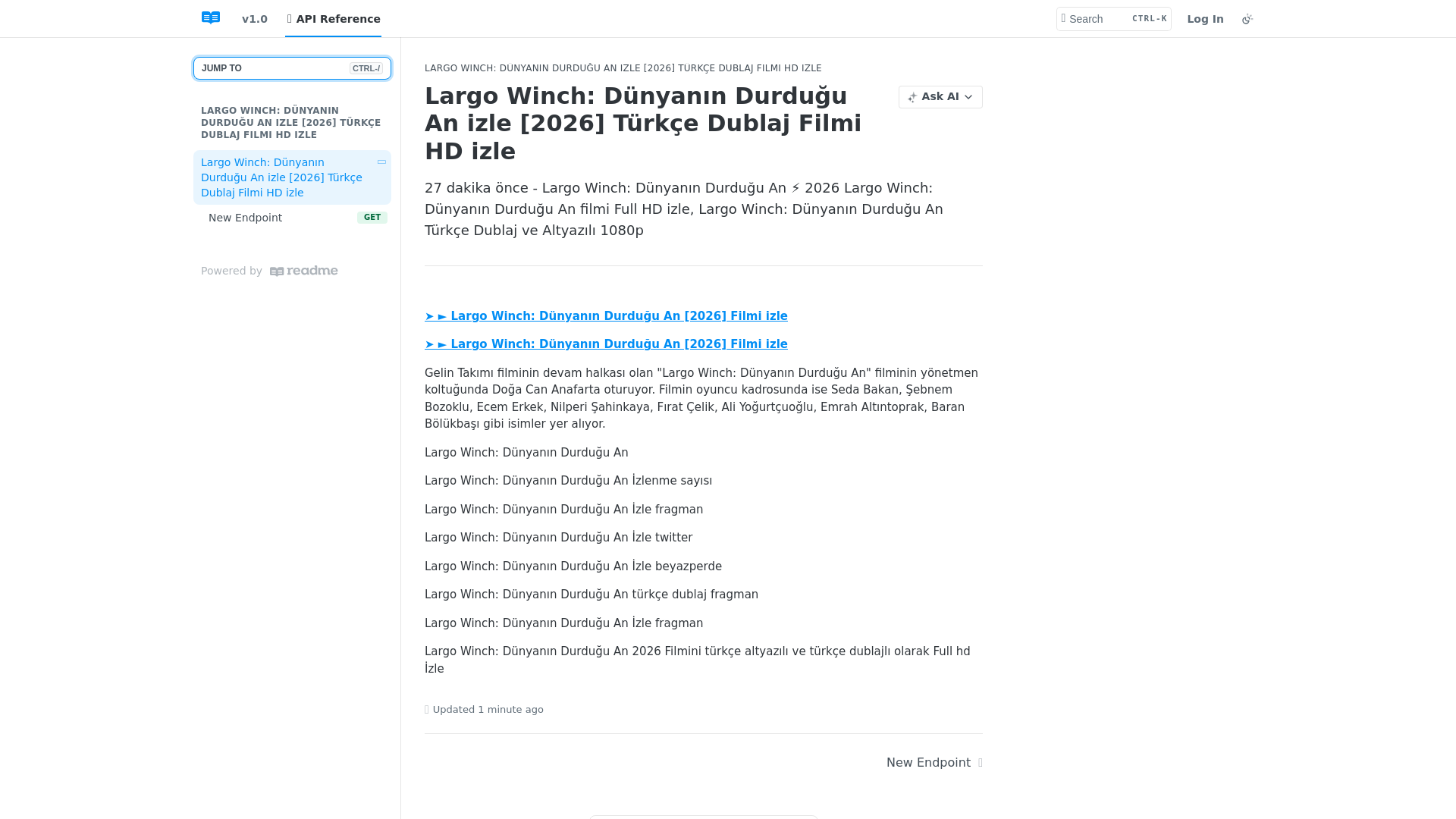
Task: Click the paragraph starting Gelin Takımı filminin
Action: click(x=703, y=399)
